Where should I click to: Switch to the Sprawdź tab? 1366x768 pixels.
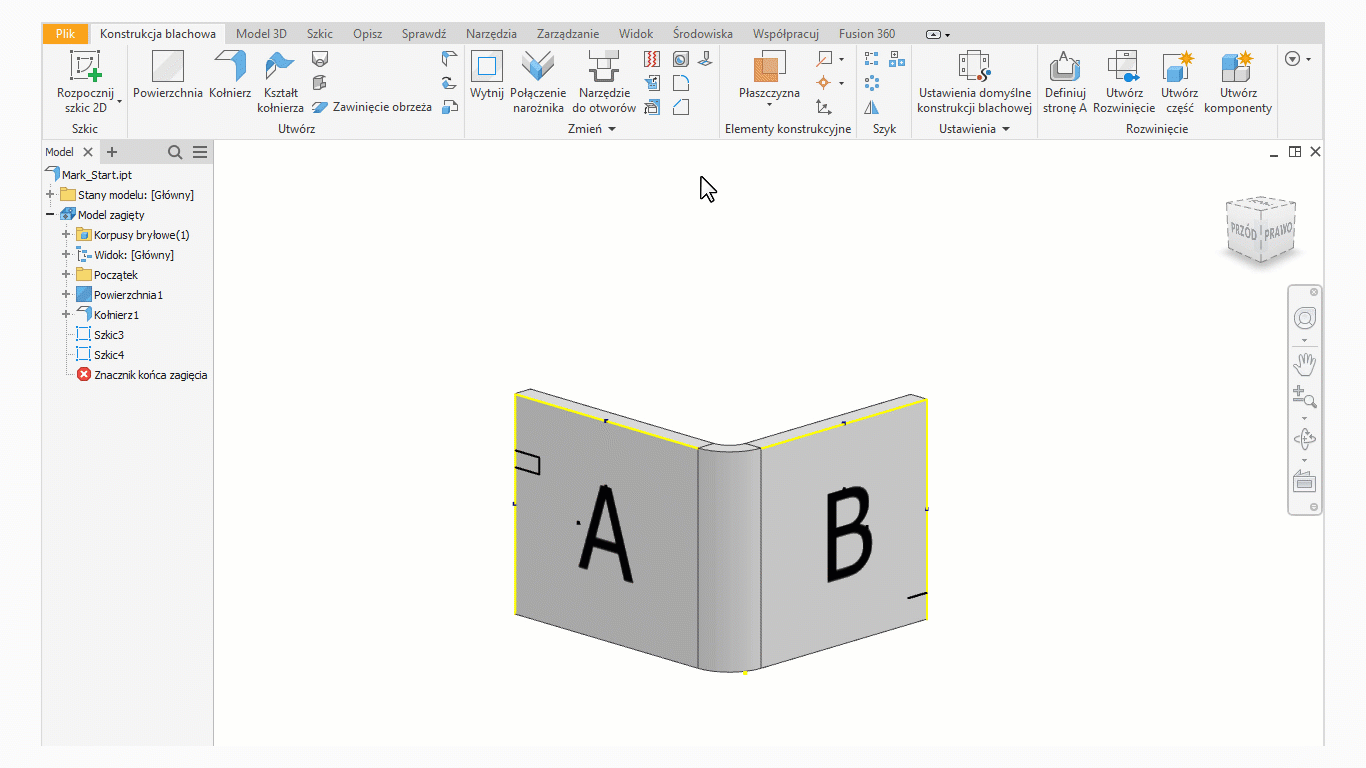(x=424, y=34)
